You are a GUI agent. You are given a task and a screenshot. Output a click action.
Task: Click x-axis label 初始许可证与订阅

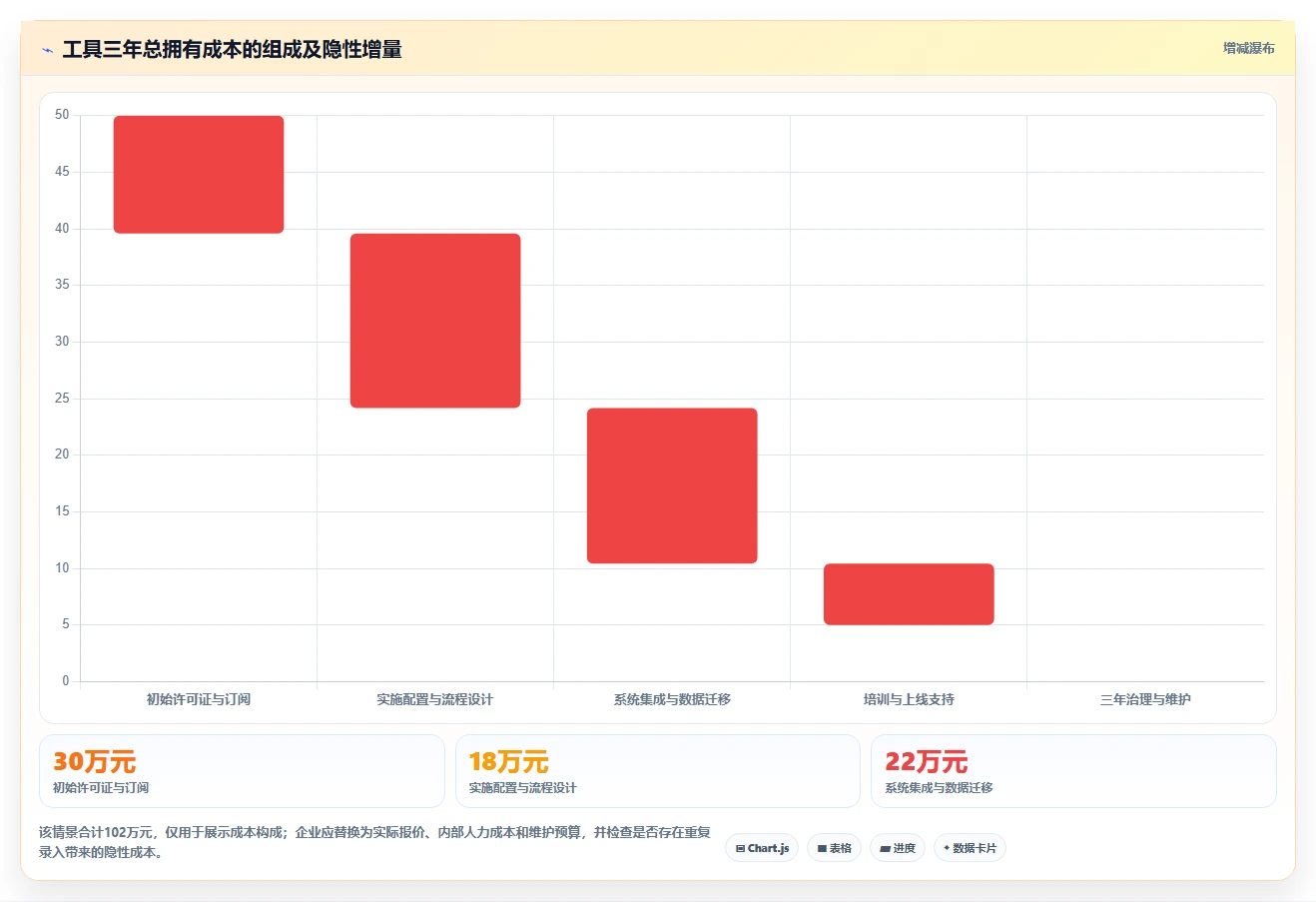point(199,699)
